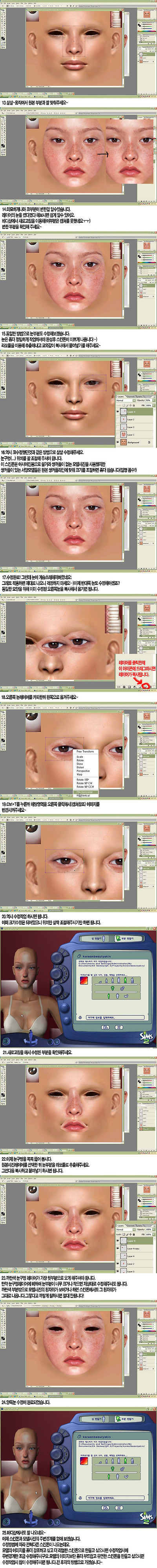
Task: Select the Layer 4 copy row
Action: pos(135,1249)
